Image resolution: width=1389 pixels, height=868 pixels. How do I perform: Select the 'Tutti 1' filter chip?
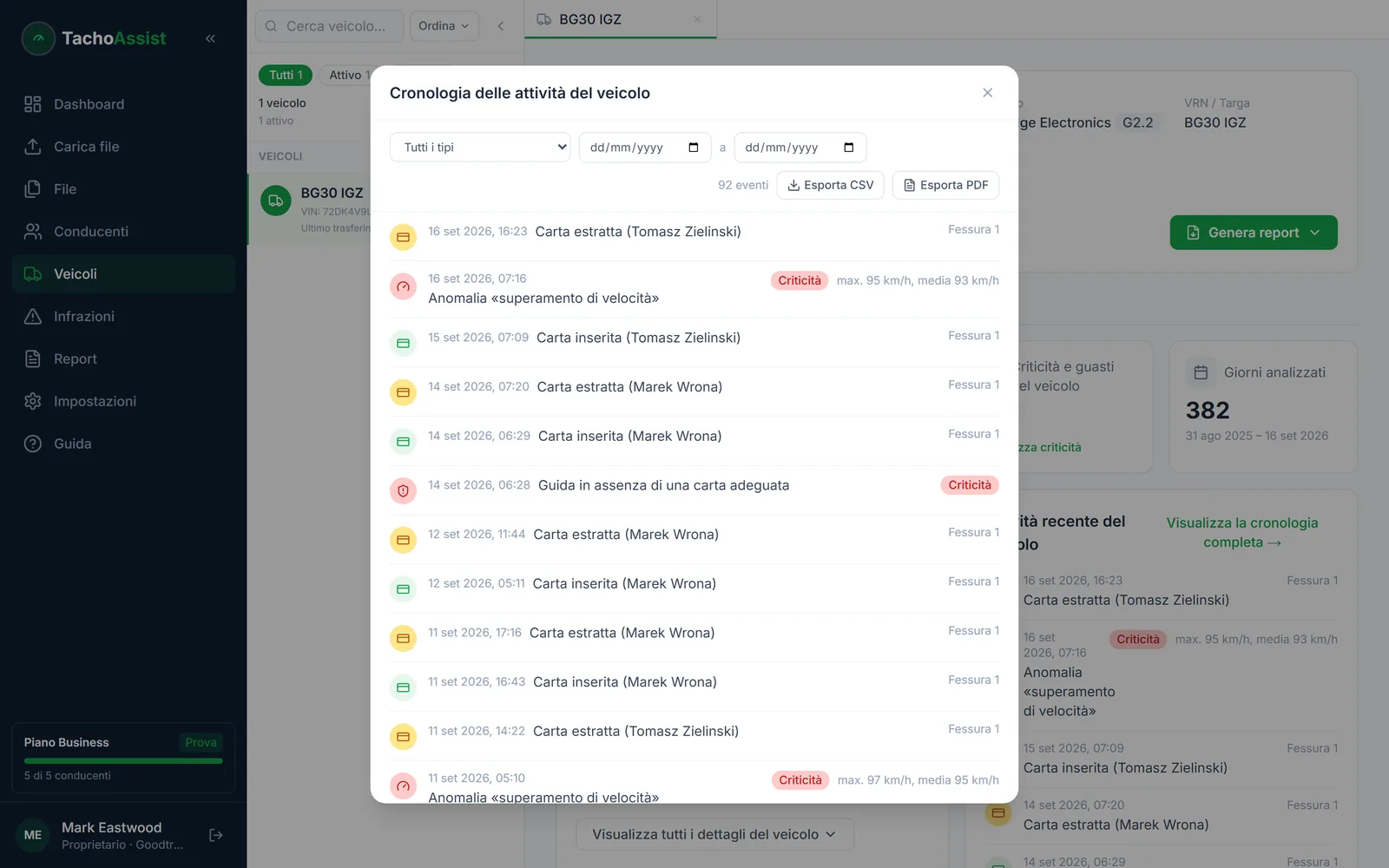click(x=286, y=76)
